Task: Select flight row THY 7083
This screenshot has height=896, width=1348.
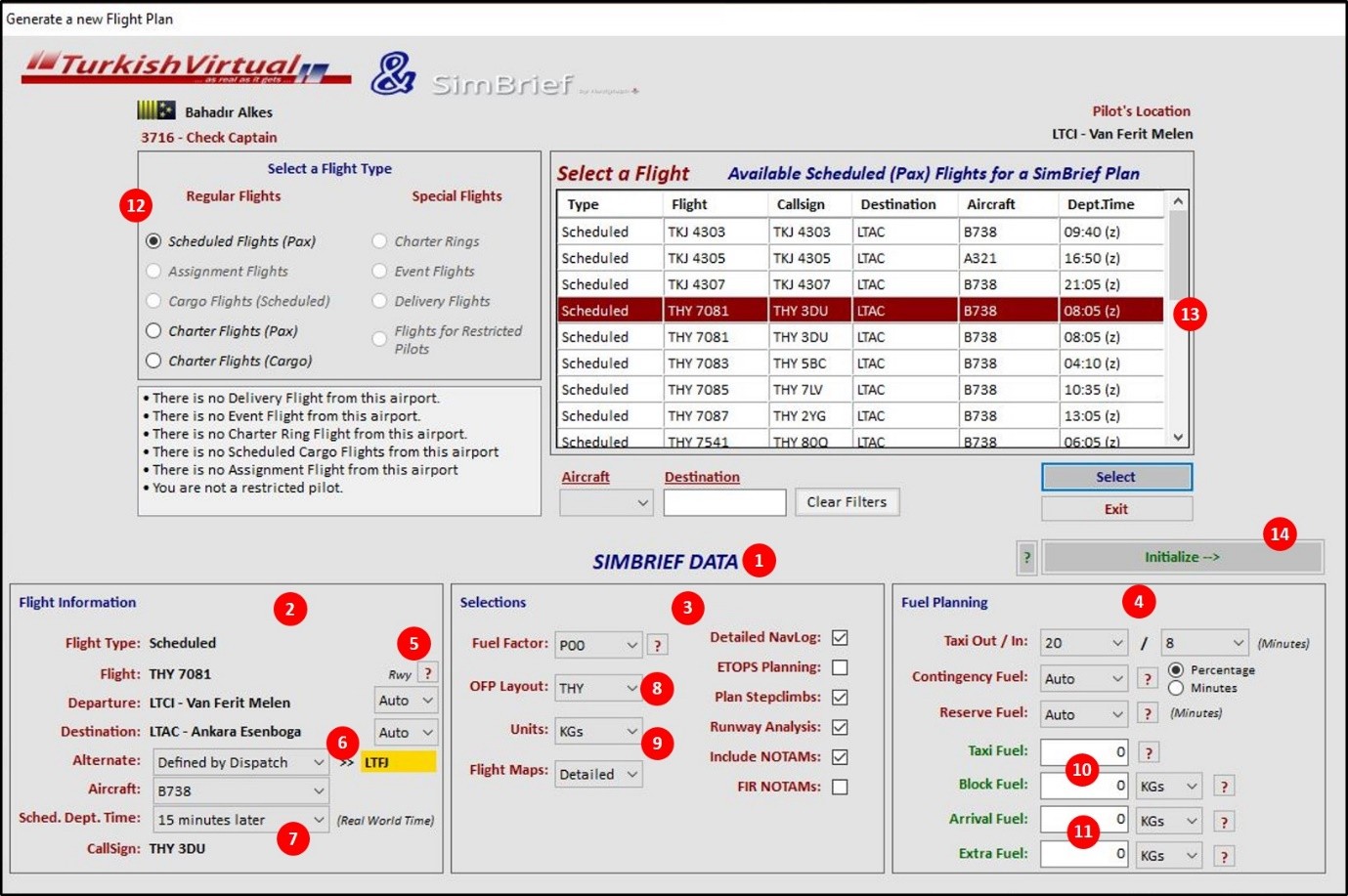Action: (860, 363)
